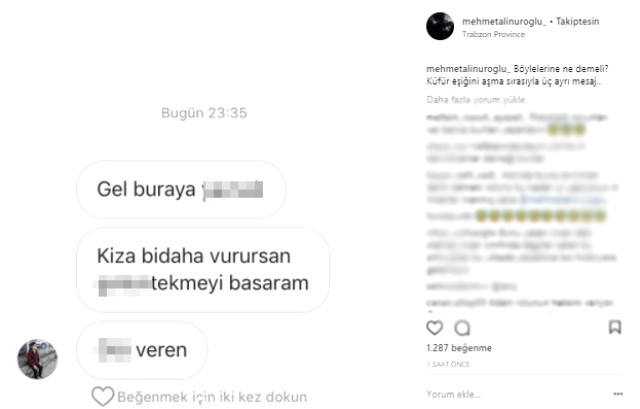Open the post author's round profile picture
The width and height of the screenshot is (640, 409).
[440, 26]
